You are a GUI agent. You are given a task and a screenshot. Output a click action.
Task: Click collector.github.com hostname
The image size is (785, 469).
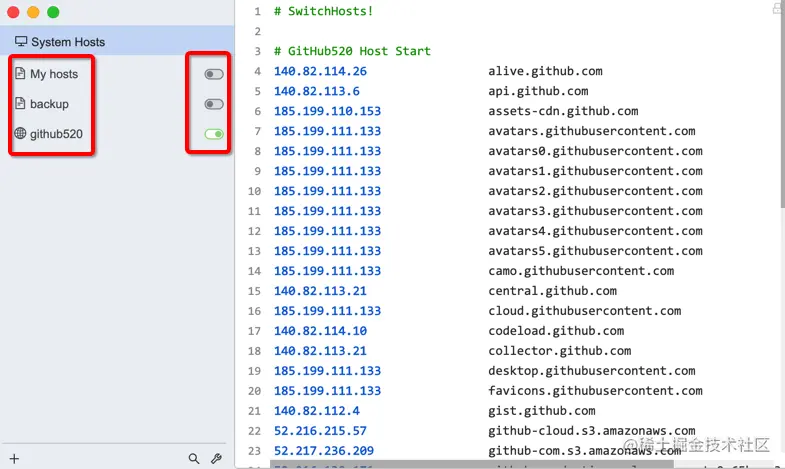[560, 351]
